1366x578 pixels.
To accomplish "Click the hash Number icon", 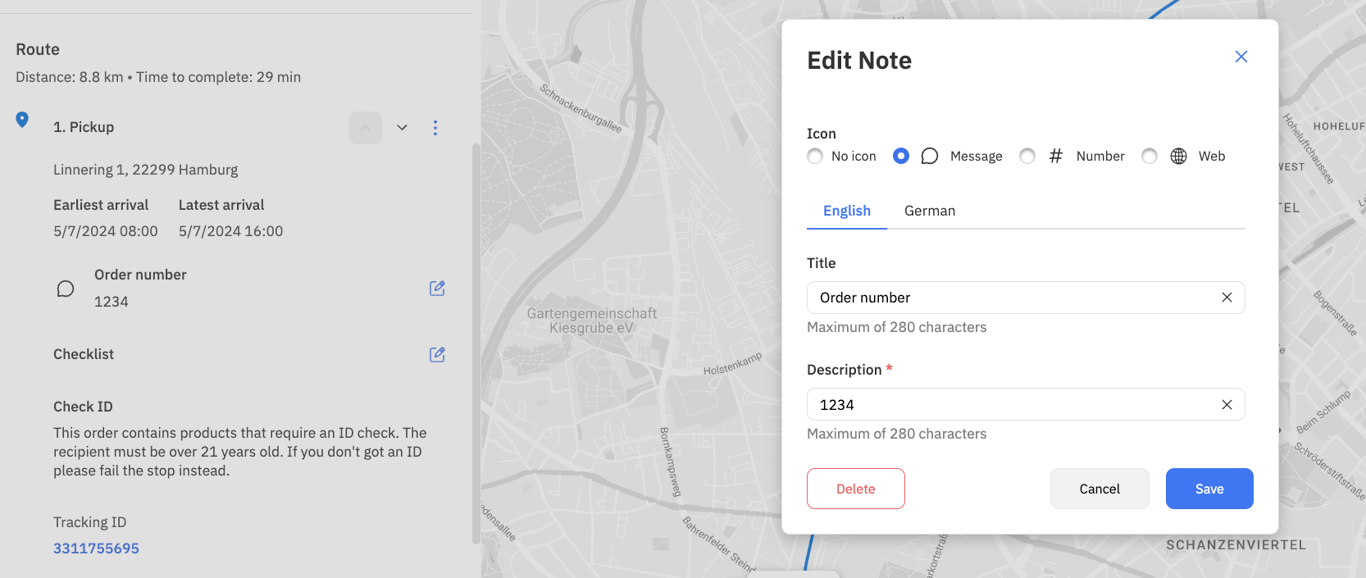I will click(x=1055, y=156).
